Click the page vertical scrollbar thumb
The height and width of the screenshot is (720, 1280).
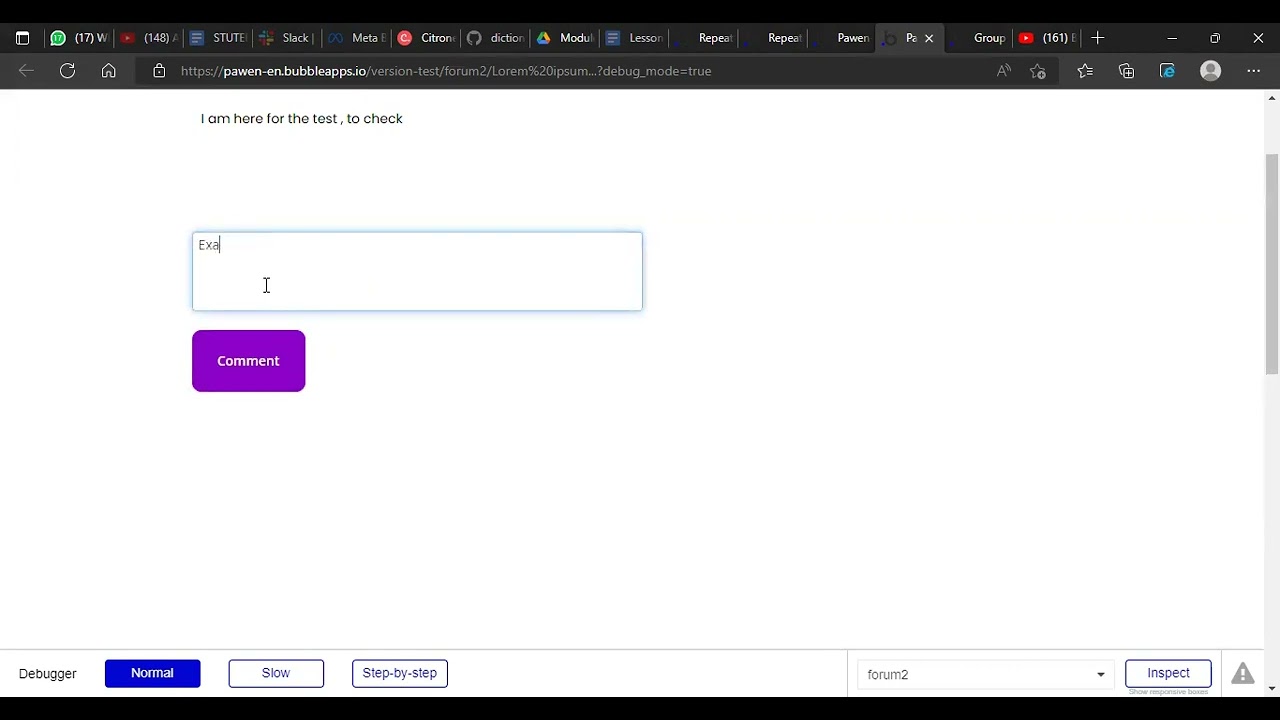(1272, 265)
